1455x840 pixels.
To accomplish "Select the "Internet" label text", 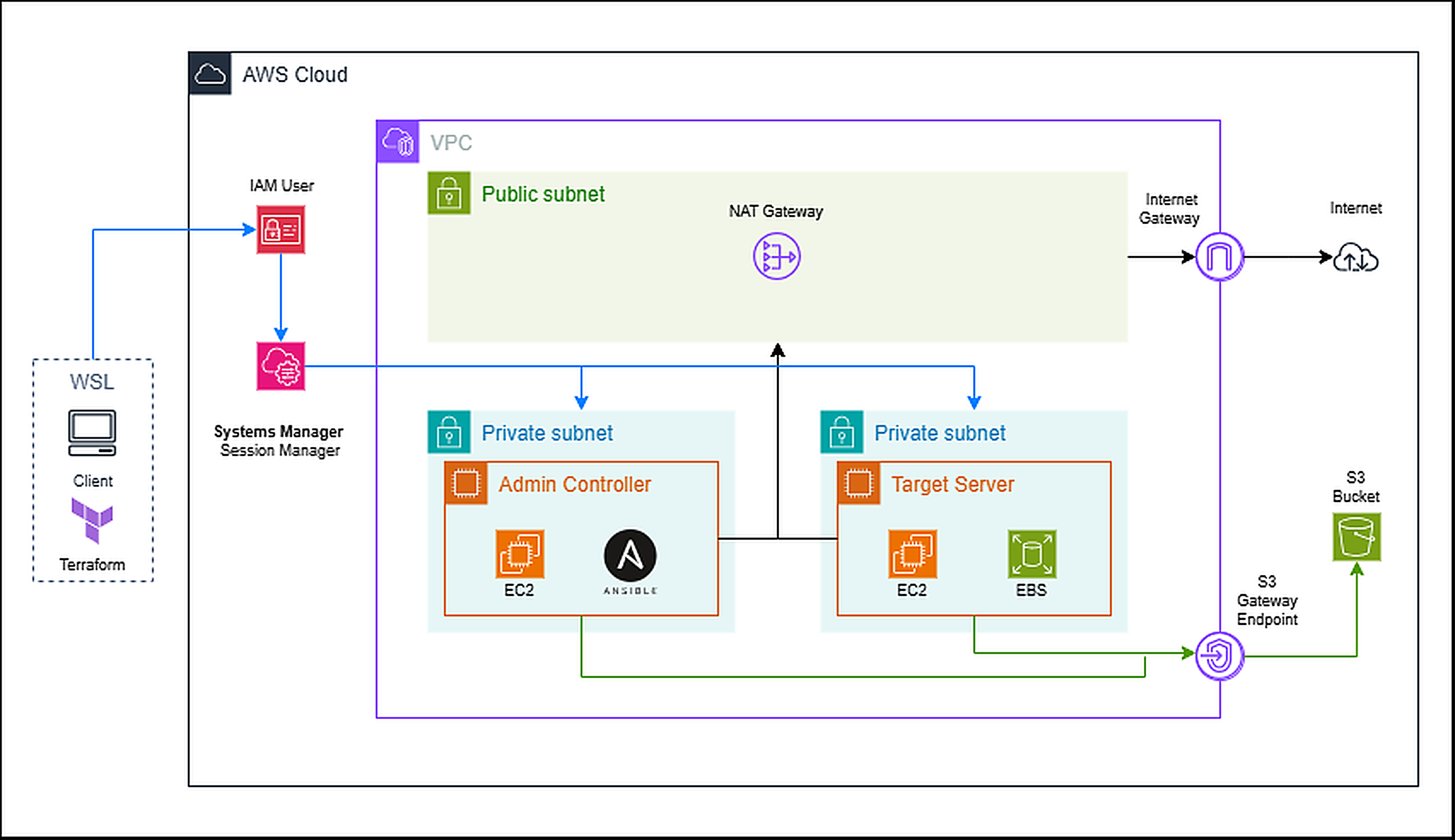I will [x=1356, y=208].
